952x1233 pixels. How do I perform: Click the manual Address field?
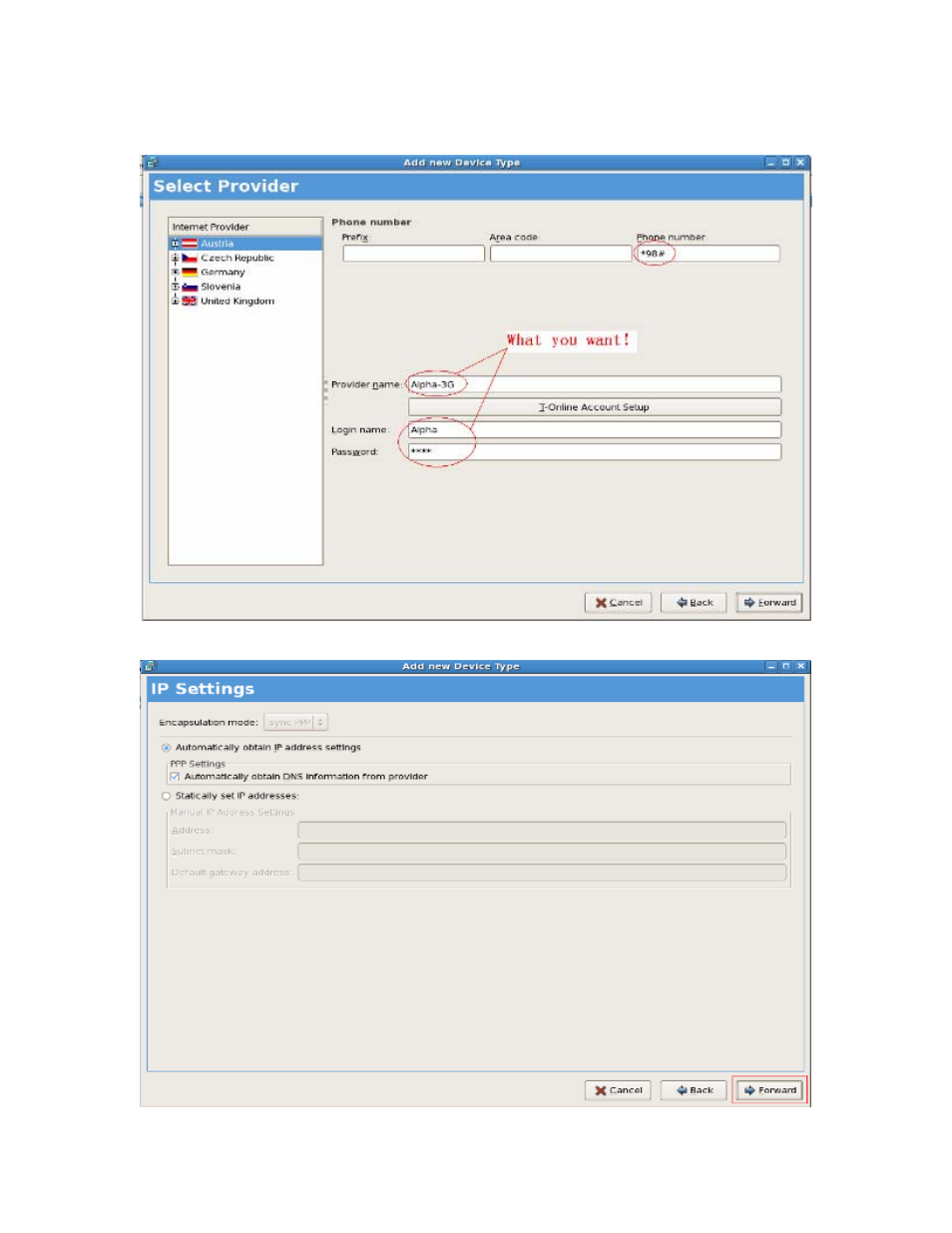(x=542, y=831)
